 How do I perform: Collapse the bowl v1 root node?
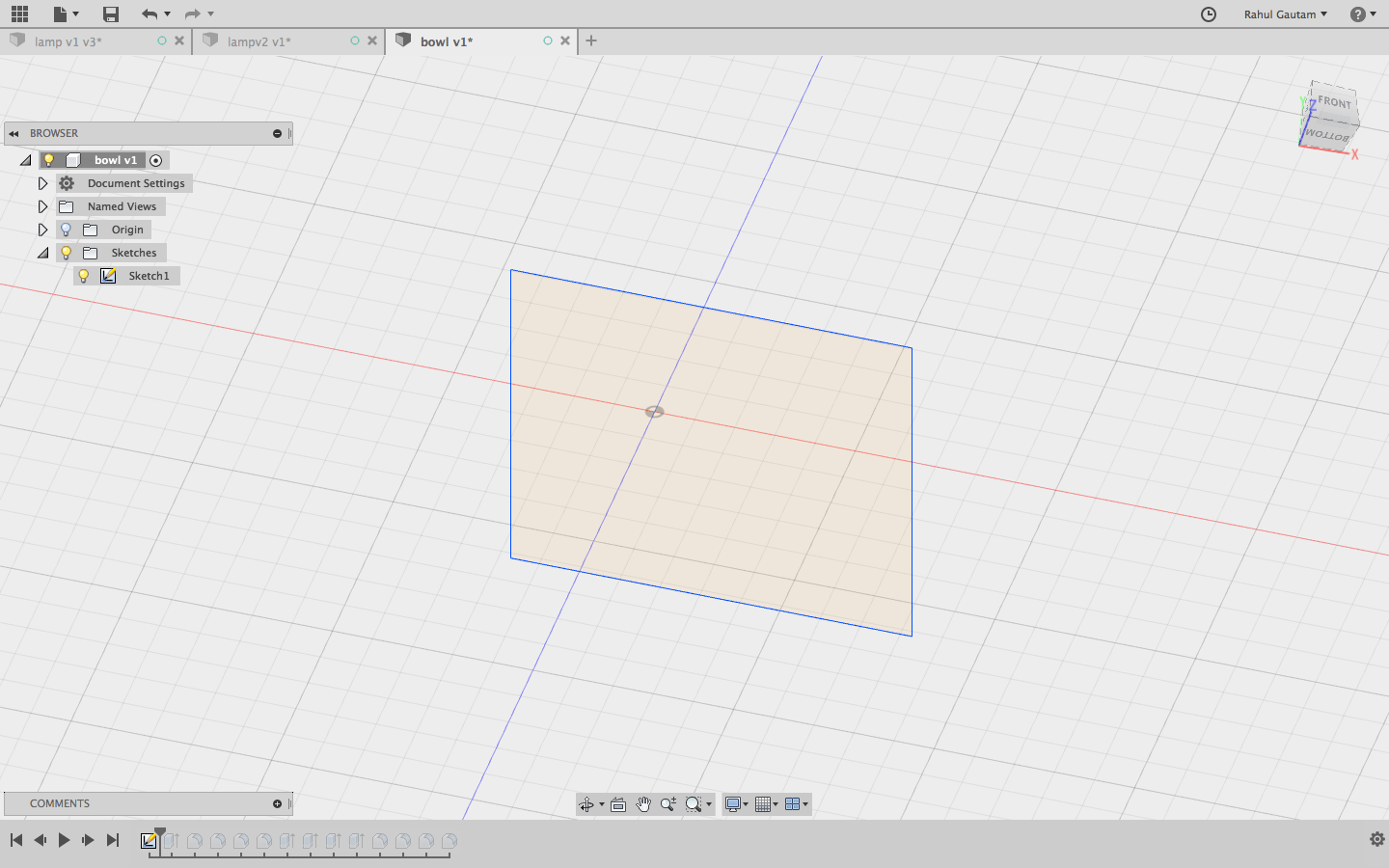click(x=26, y=160)
